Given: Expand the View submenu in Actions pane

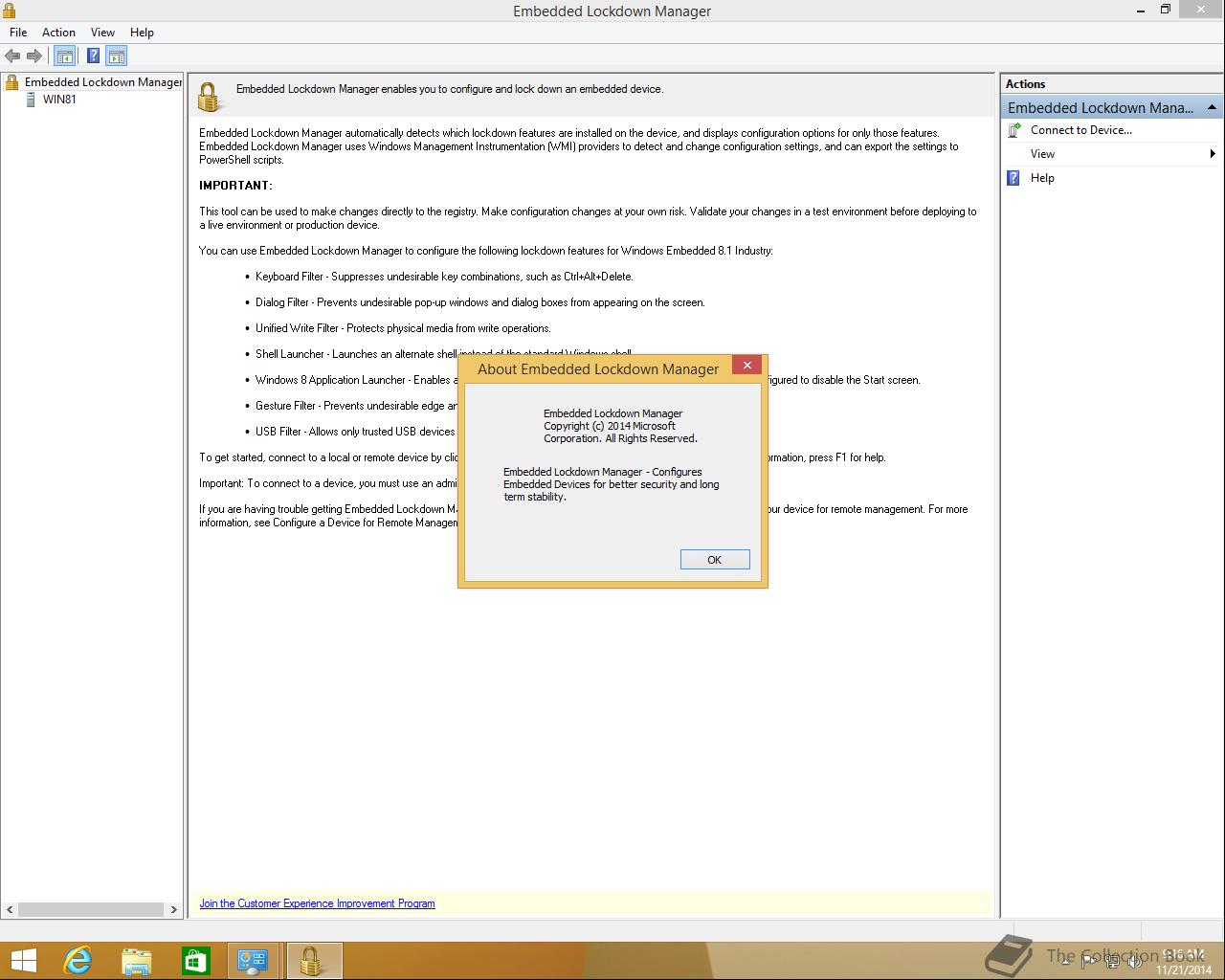Looking at the screenshot, I should (1111, 154).
